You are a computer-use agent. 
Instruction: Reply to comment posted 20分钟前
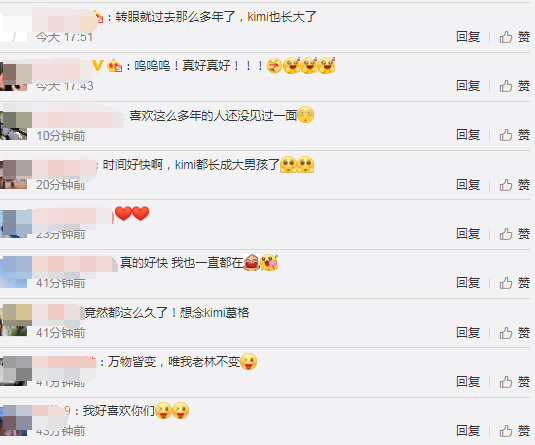click(x=468, y=185)
